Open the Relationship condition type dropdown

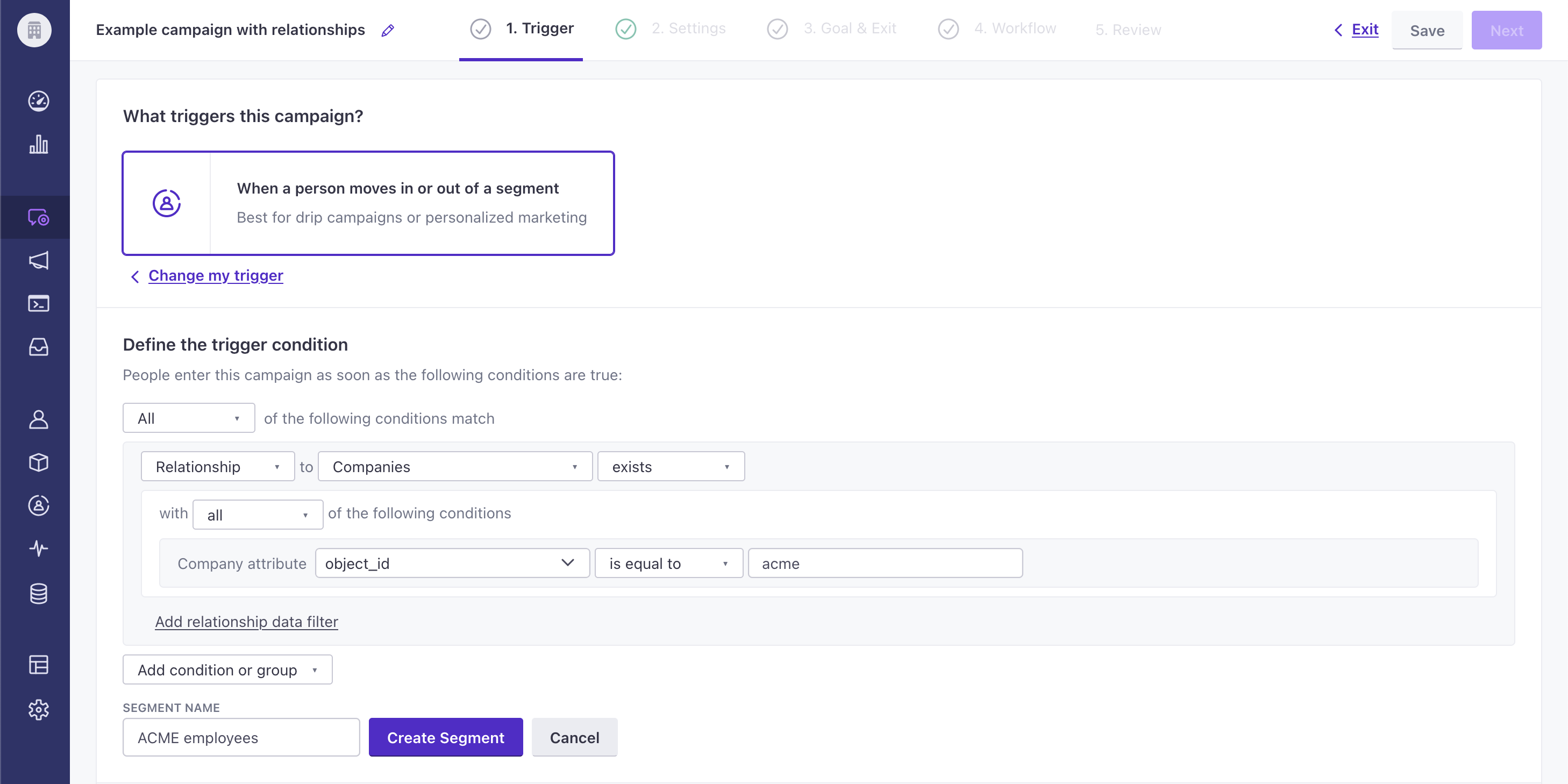tap(217, 466)
